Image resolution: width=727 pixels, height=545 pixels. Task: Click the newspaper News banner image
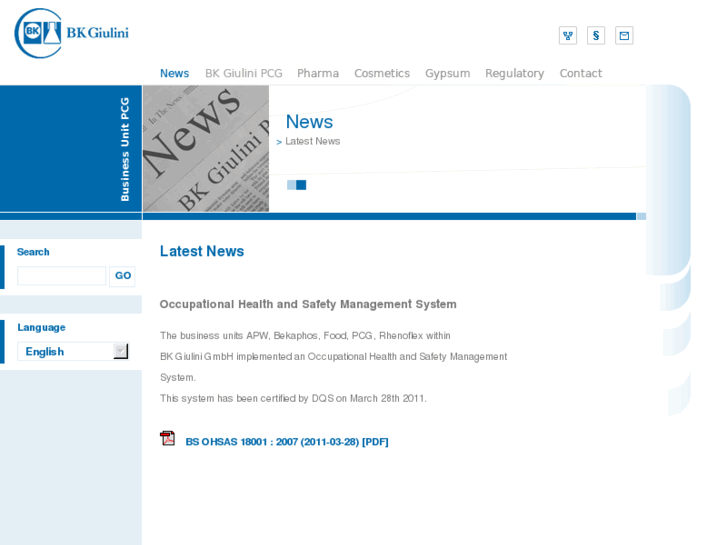(206, 148)
